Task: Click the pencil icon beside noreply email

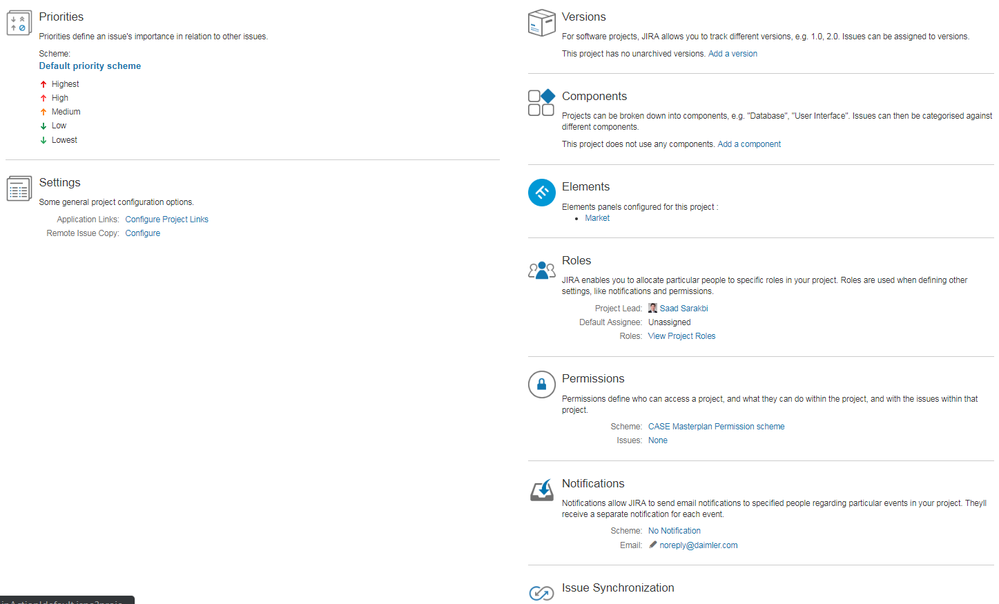Action: pyautogui.click(x=652, y=545)
